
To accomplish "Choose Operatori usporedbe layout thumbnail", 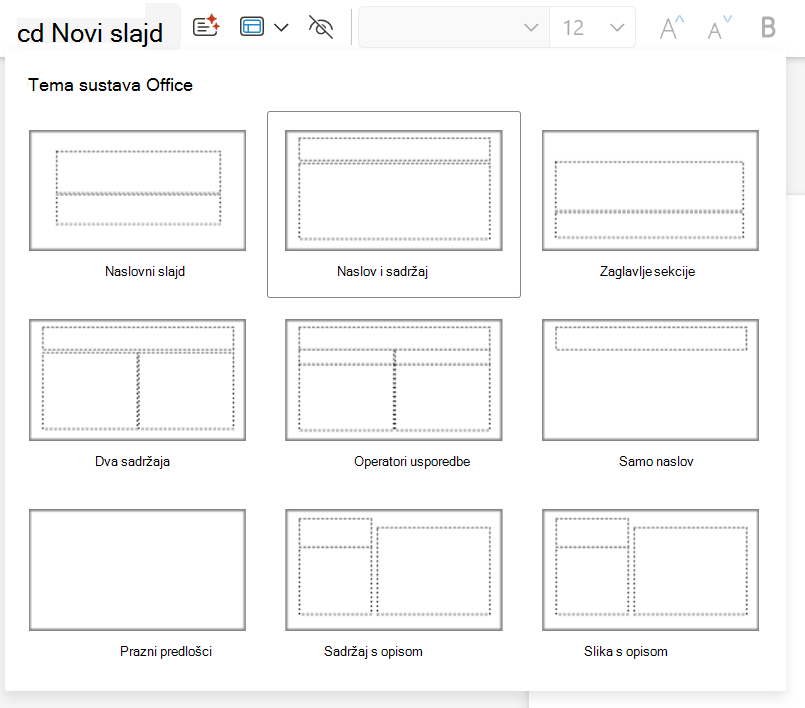I will 394,380.
